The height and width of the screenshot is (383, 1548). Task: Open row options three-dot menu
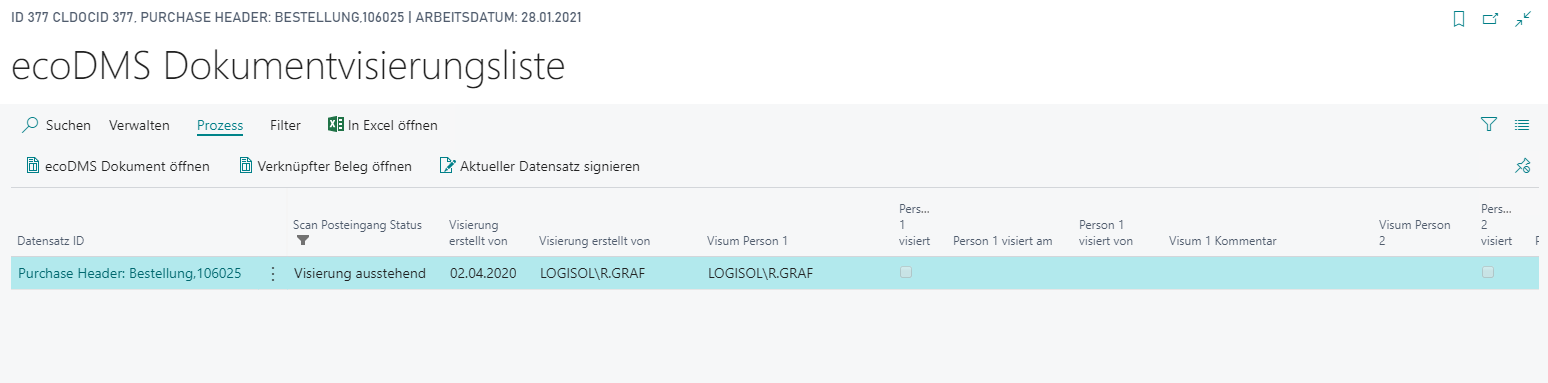(273, 273)
